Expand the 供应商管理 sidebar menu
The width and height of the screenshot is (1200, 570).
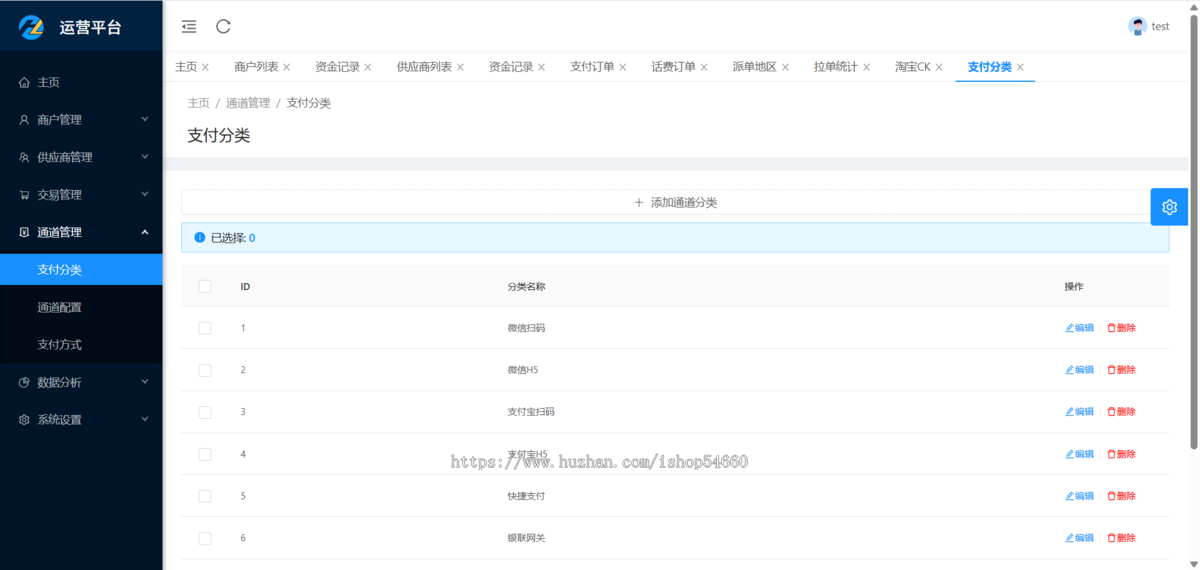tap(81, 157)
